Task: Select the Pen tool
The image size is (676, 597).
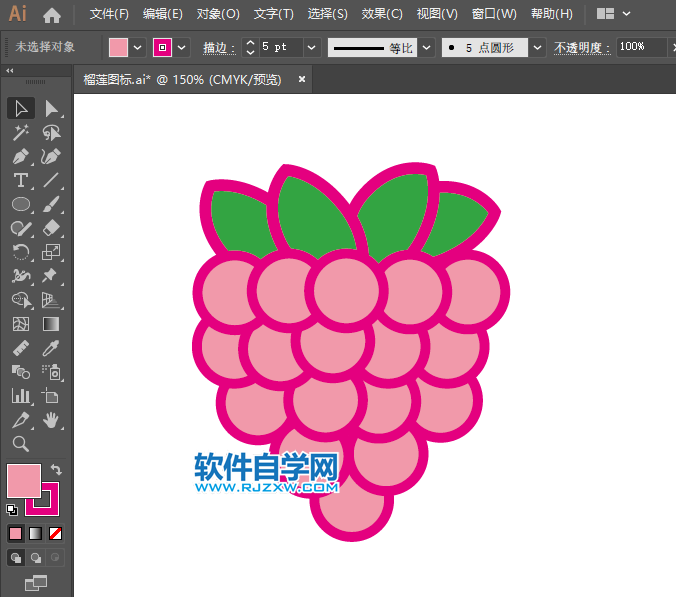Action: click(x=21, y=156)
